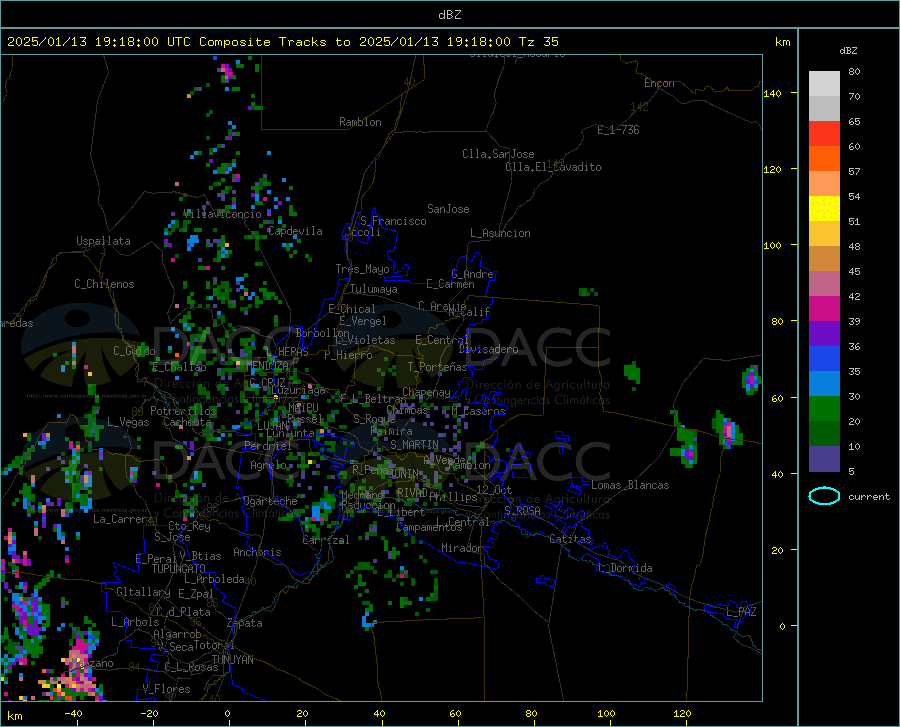This screenshot has width=900, height=727.
Task: Click the Anchoris place label
Action: (257, 552)
